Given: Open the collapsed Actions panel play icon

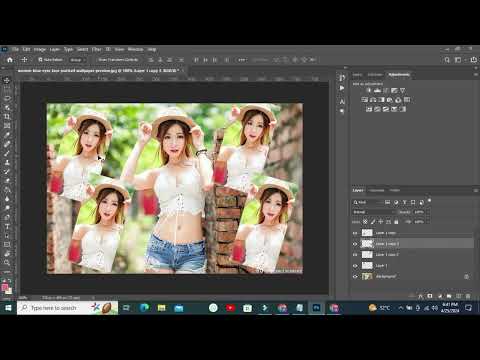Looking at the screenshot, I should tap(342, 88).
